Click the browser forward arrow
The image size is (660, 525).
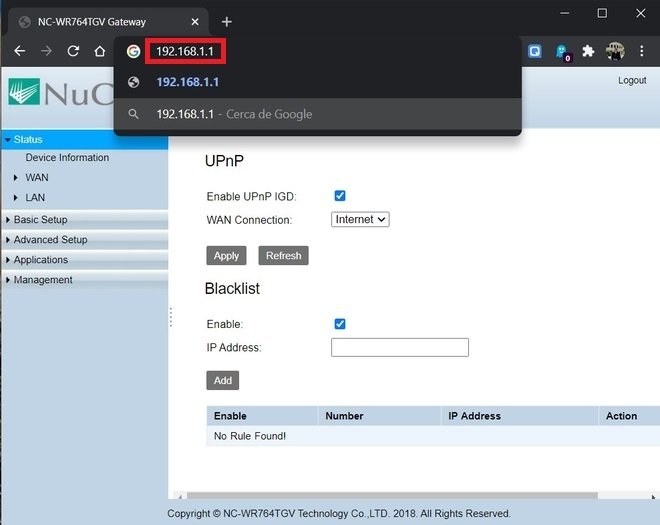[46, 51]
